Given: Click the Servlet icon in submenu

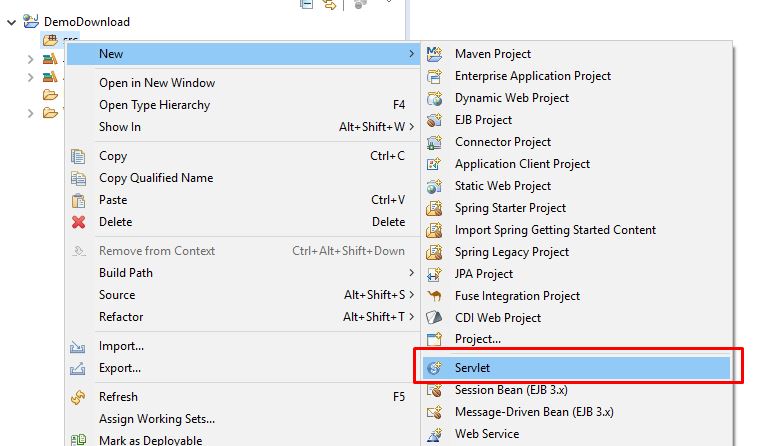Looking at the screenshot, I should click(434, 368).
